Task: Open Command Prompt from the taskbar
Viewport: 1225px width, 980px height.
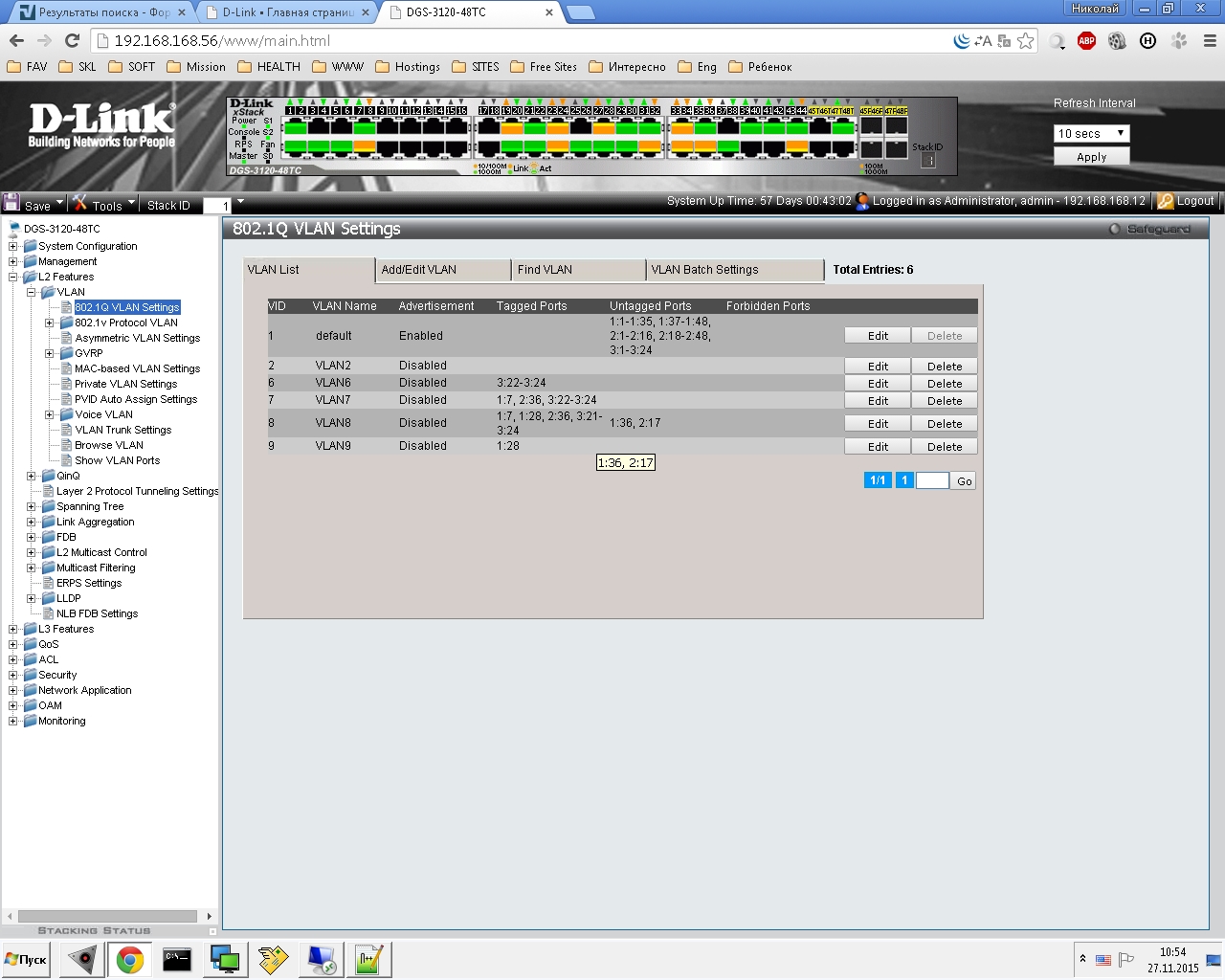Action: tap(177, 959)
